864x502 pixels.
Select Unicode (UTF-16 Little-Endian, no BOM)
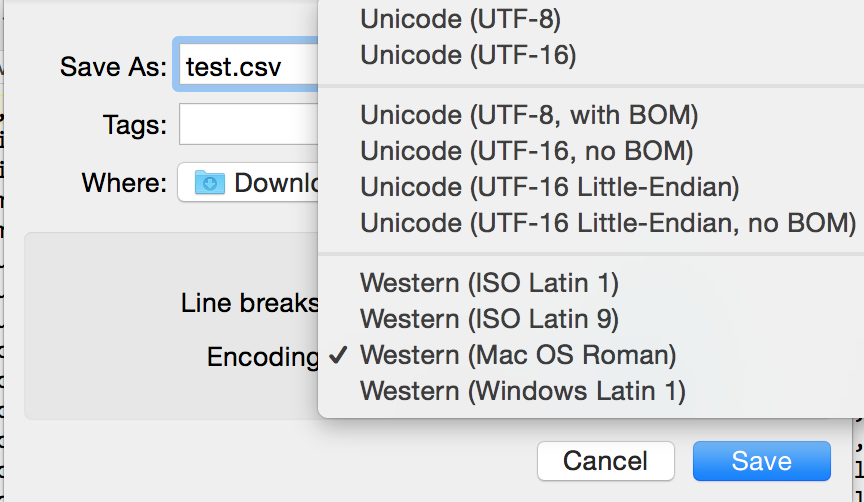[591, 223]
